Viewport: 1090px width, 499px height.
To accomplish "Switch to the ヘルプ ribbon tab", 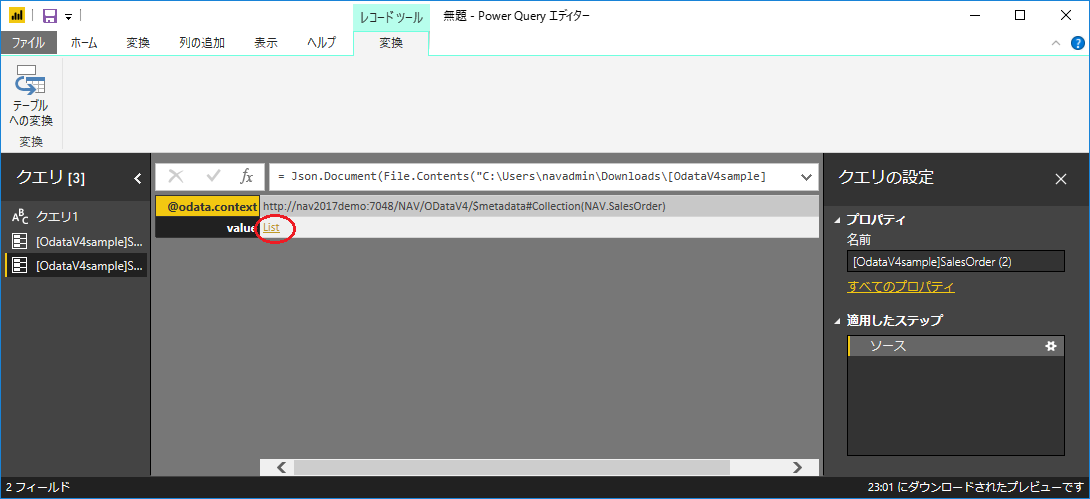I will point(321,43).
